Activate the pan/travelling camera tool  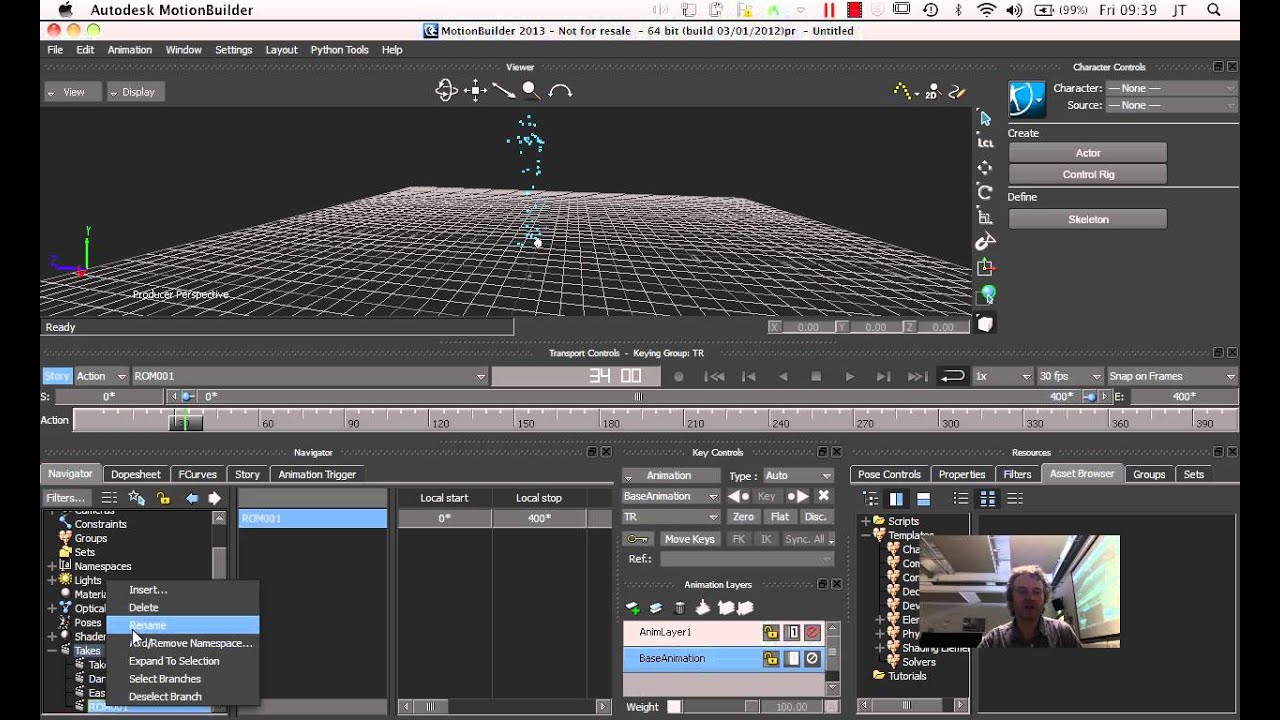475,91
